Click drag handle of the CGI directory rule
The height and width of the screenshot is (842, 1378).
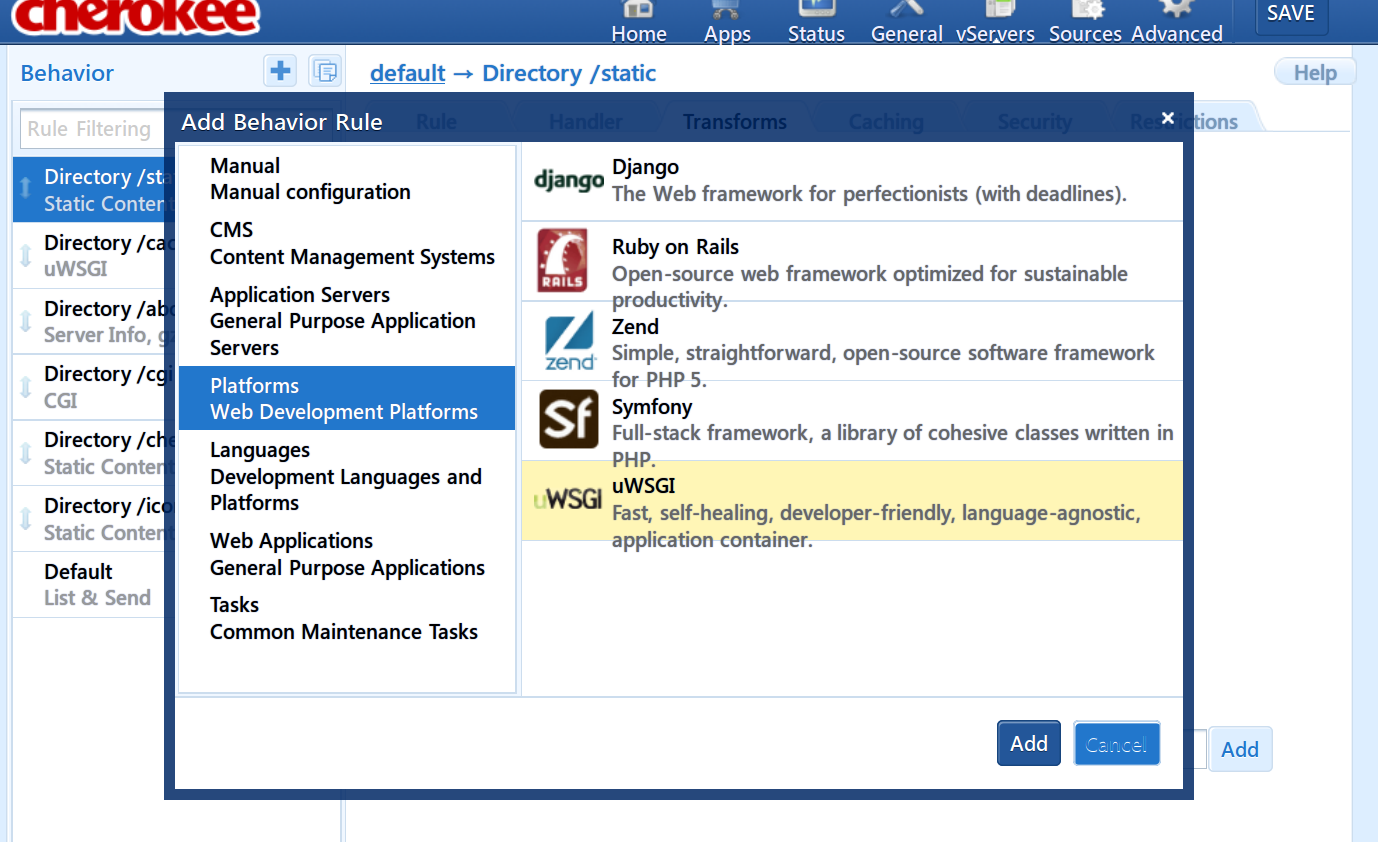pyautogui.click(x=26, y=387)
